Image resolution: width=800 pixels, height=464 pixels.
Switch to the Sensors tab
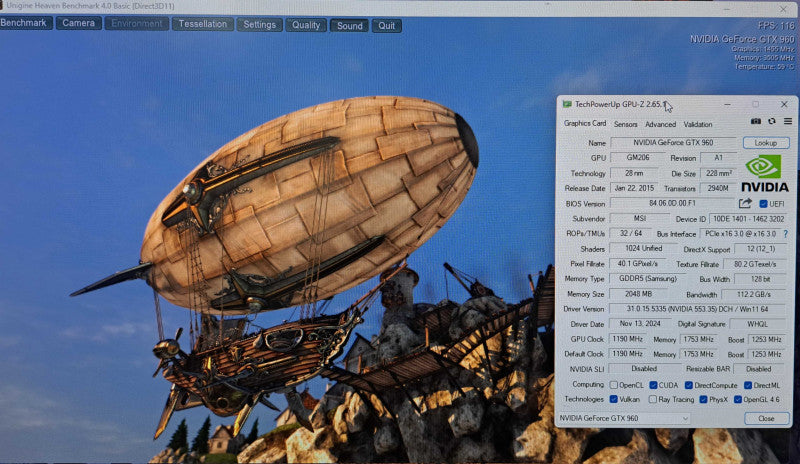pyautogui.click(x=626, y=124)
